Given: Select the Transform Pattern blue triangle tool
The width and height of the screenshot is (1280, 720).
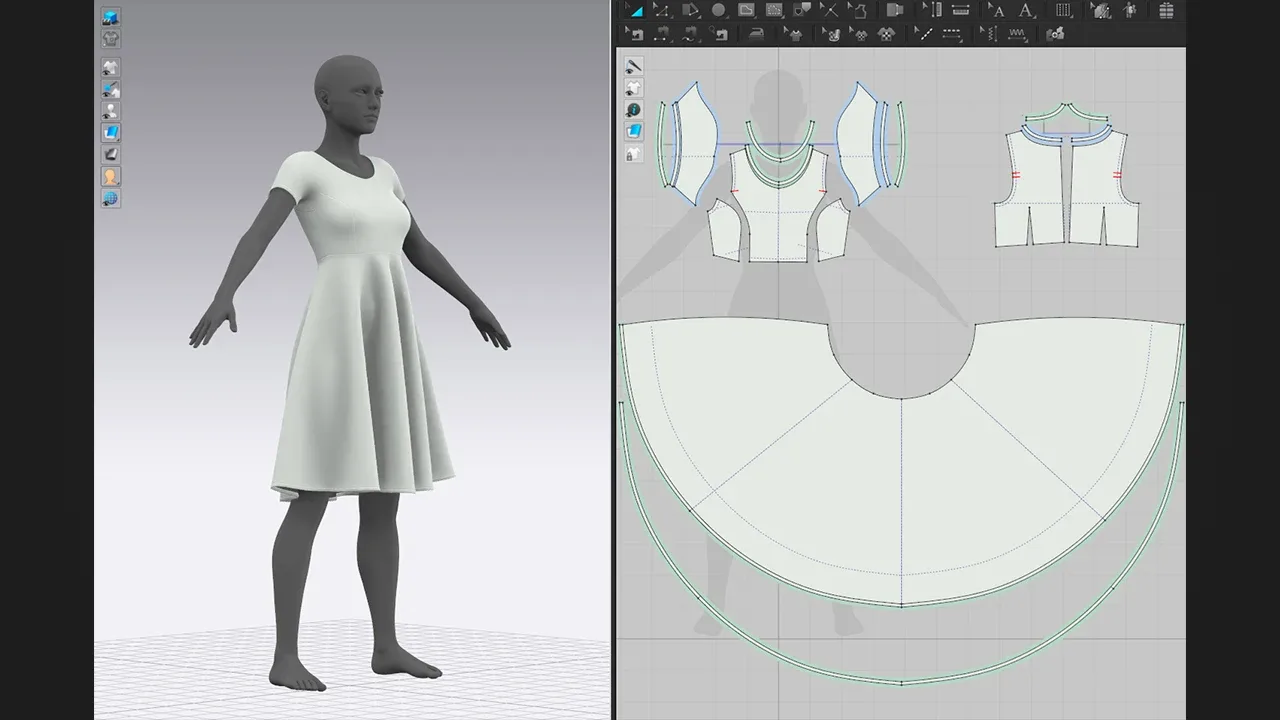Looking at the screenshot, I should (x=634, y=10).
